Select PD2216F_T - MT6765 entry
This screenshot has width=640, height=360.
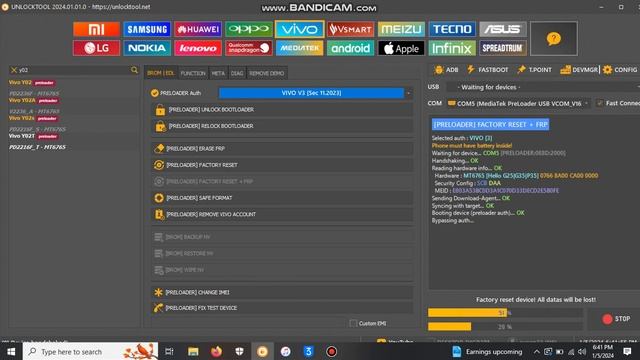click(37, 147)
